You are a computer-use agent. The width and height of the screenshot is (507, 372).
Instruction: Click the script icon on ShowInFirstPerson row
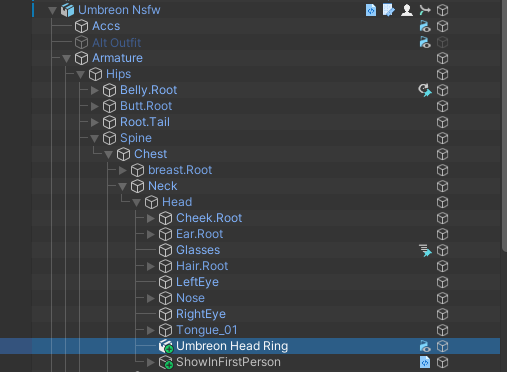coord(425,362)
